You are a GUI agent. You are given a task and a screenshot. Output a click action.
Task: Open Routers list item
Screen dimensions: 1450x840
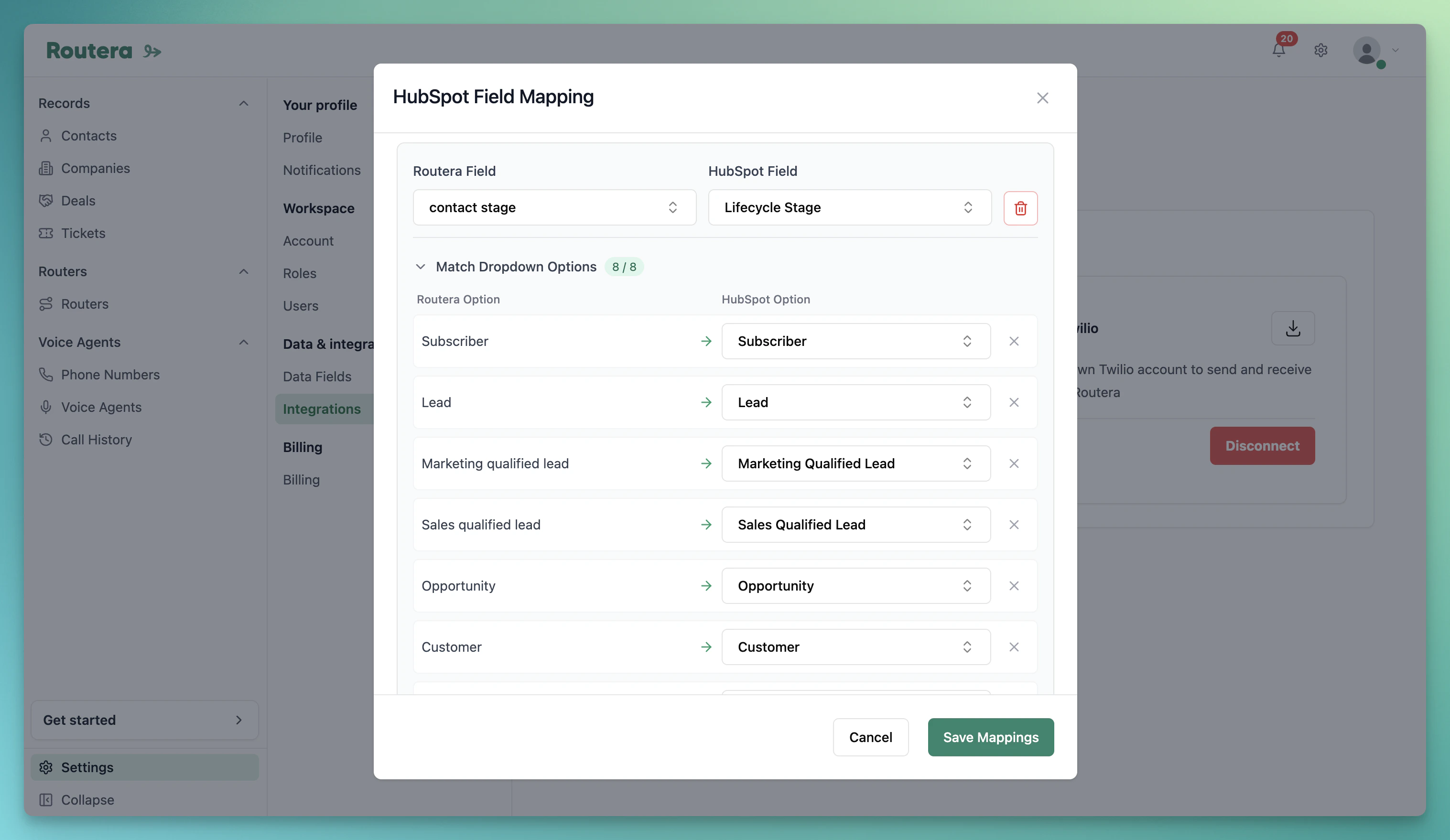85,304
